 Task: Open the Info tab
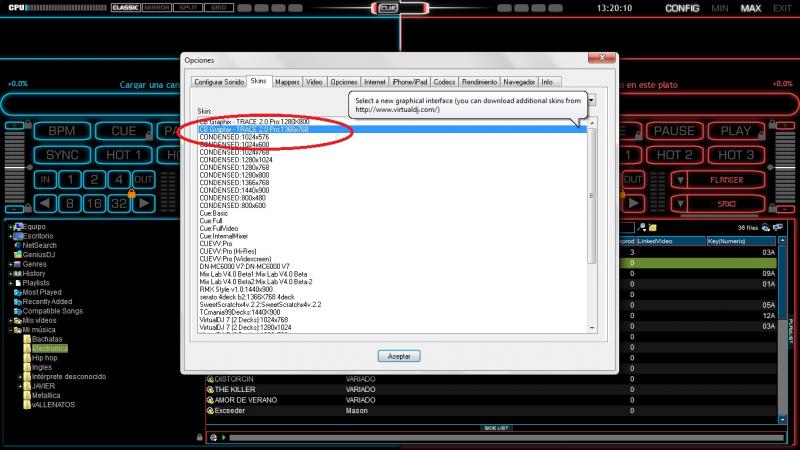coord(547,82)
